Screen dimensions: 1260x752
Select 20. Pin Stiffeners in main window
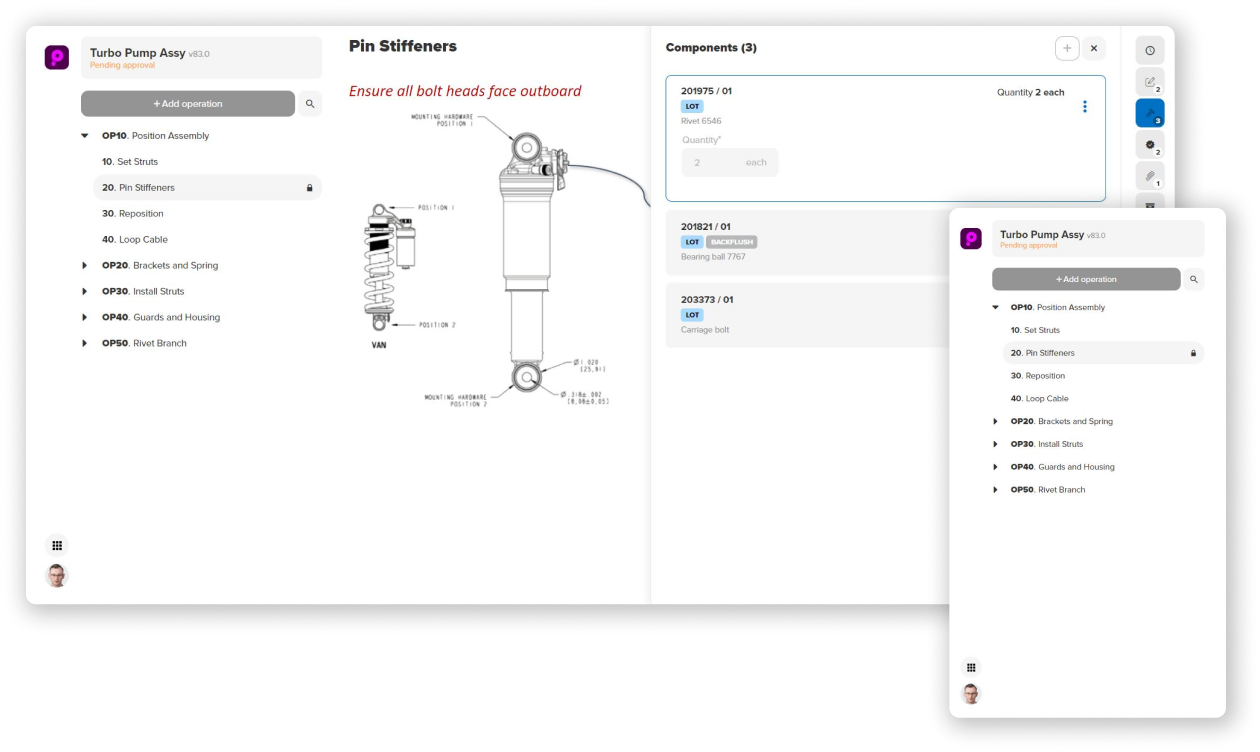[208, 188]
